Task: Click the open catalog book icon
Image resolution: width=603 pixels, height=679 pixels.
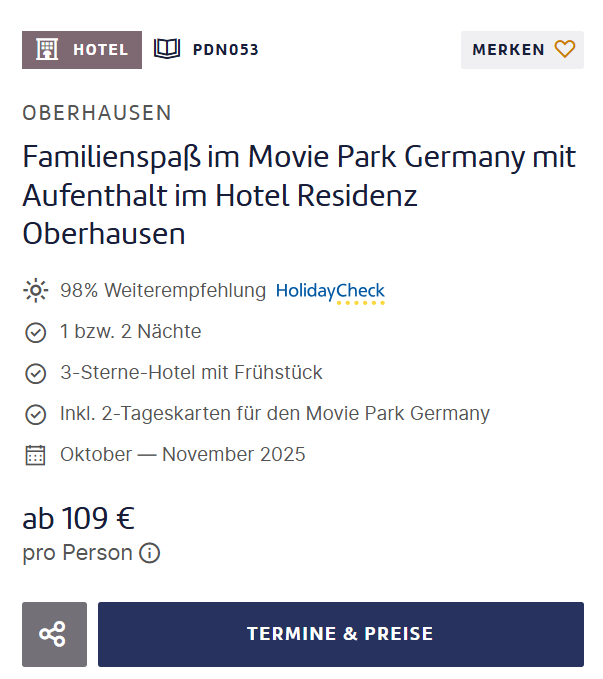Action: coord(166,49)
